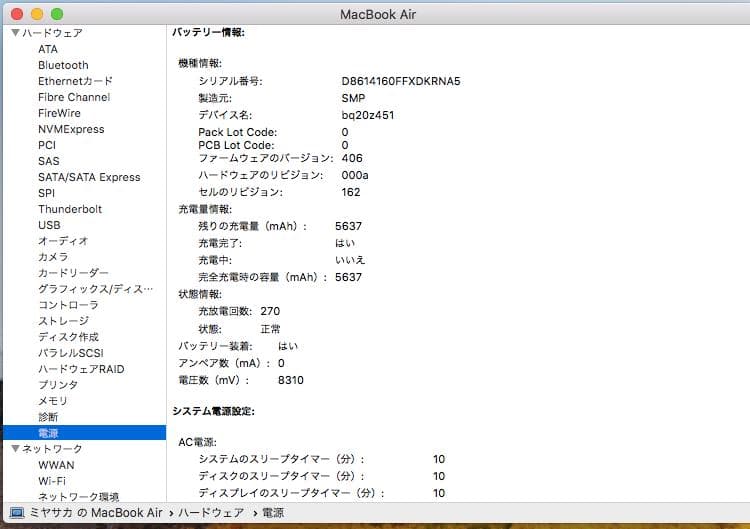Click the ネットワーク group label
This screenshot has width=750, height=529.
coord(53,449)
